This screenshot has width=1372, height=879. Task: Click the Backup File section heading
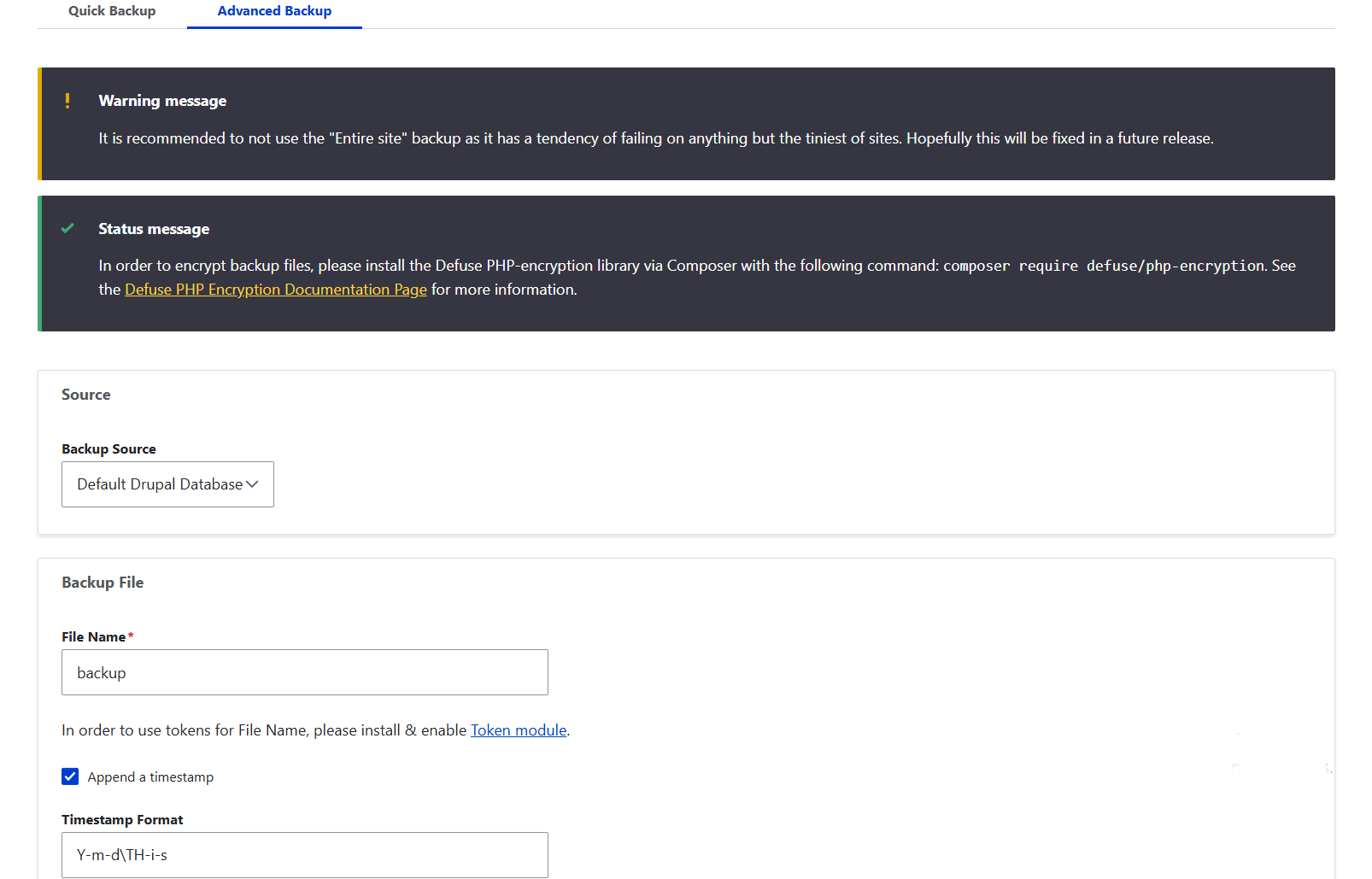pos(103,582)
